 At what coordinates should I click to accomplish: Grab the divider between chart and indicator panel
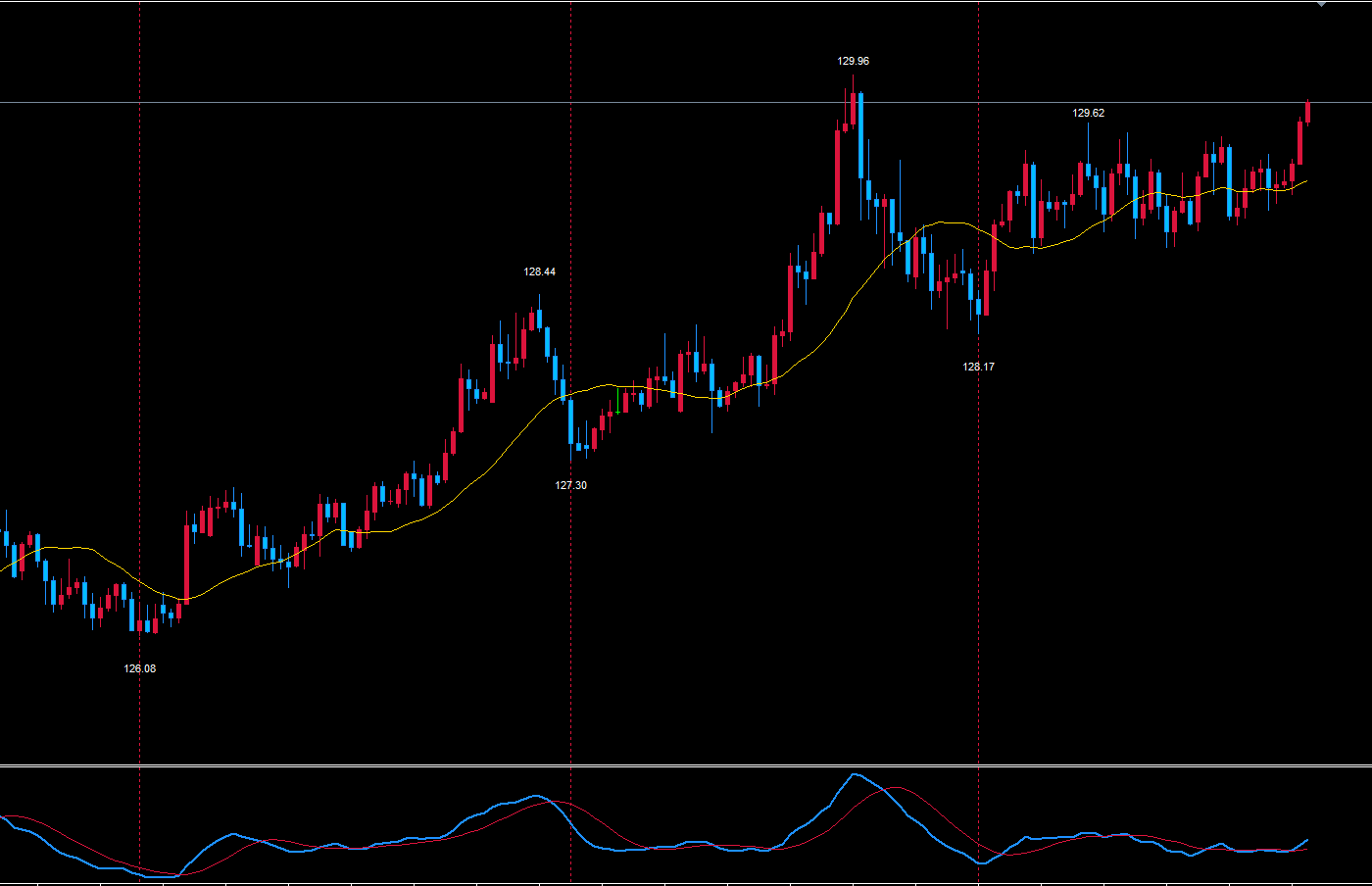[x=686, y=765]
